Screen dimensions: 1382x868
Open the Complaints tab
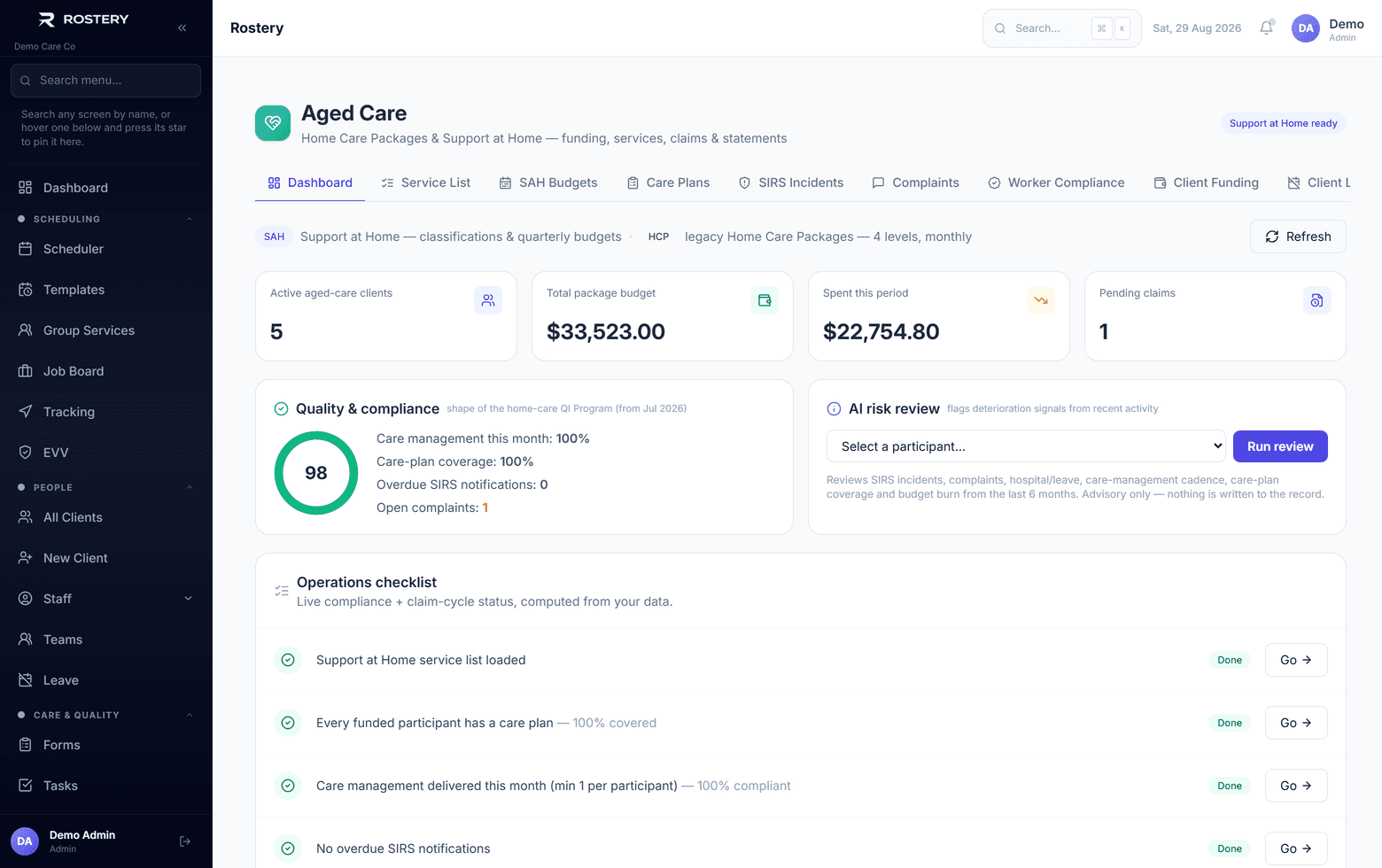[915, 182]
